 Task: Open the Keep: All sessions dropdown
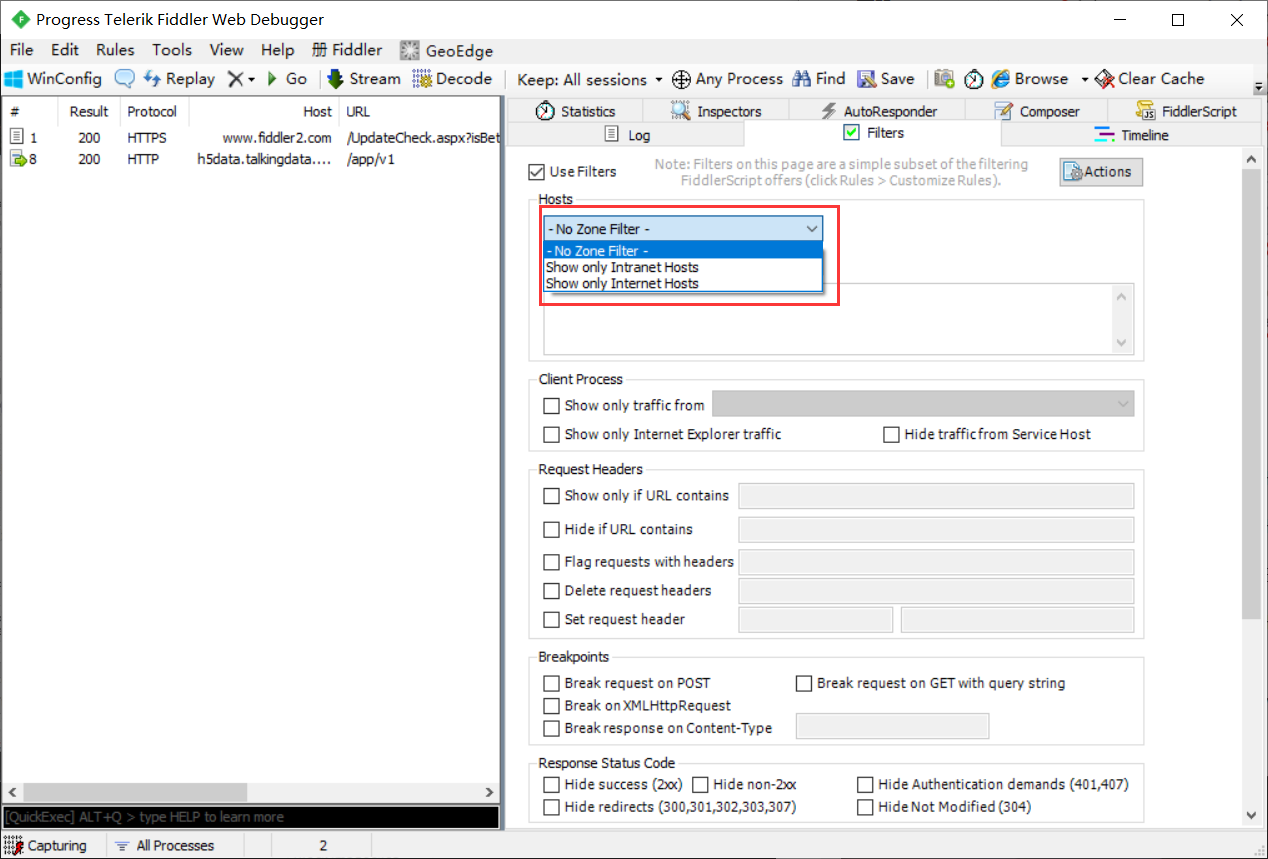[590, 80]
